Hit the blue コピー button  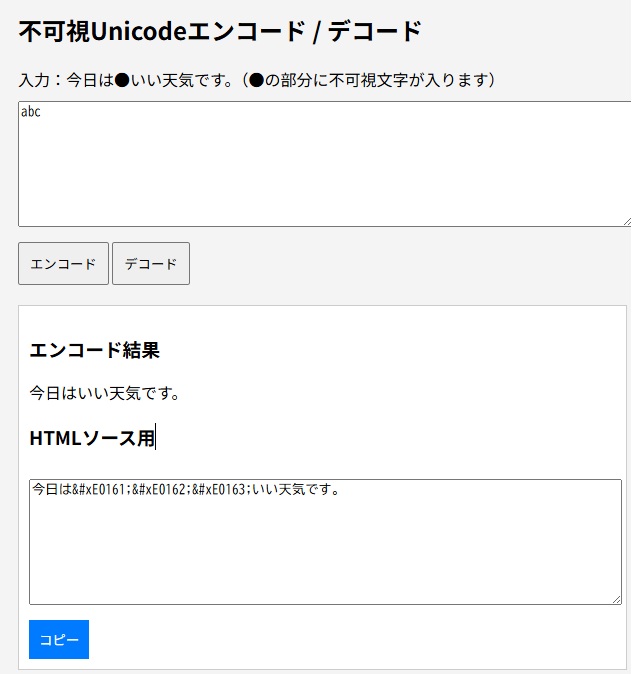[59, 640]
